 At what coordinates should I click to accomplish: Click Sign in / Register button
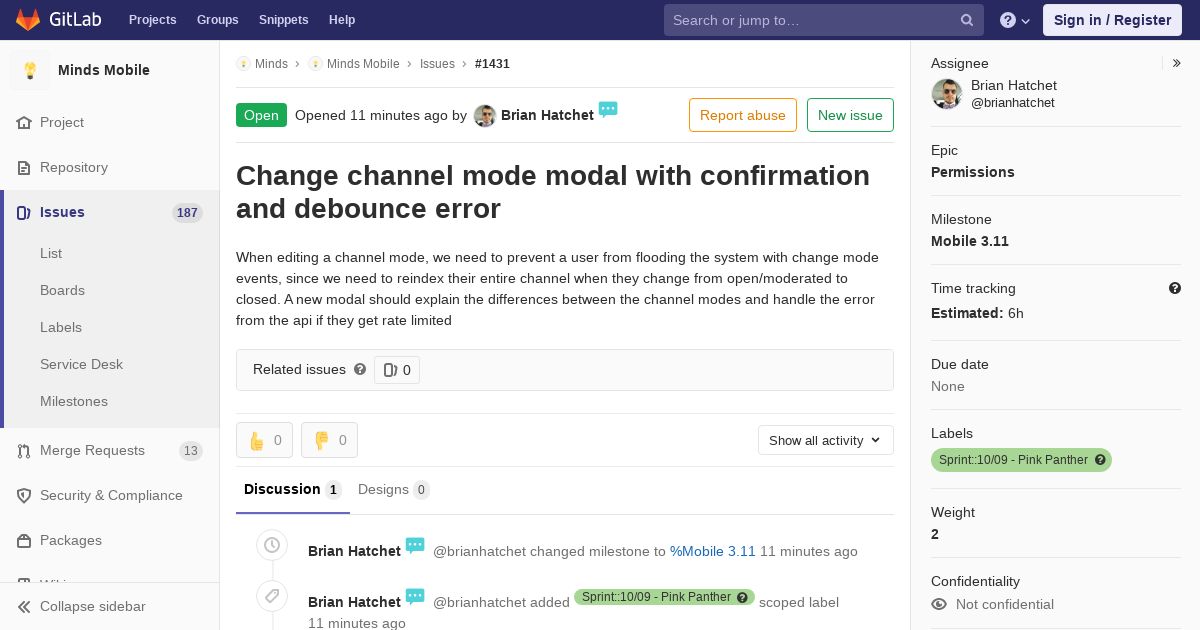tap(1112, 20)
